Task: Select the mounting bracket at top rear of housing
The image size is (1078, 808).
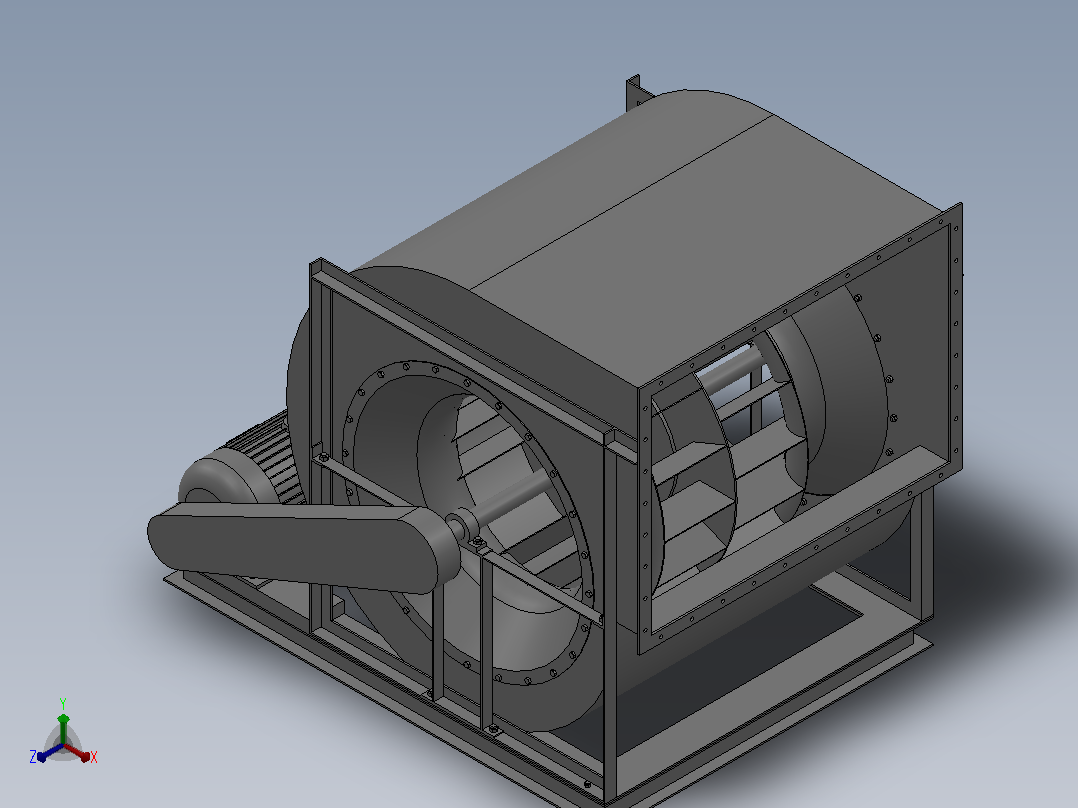Action: [x=633, y=93]
